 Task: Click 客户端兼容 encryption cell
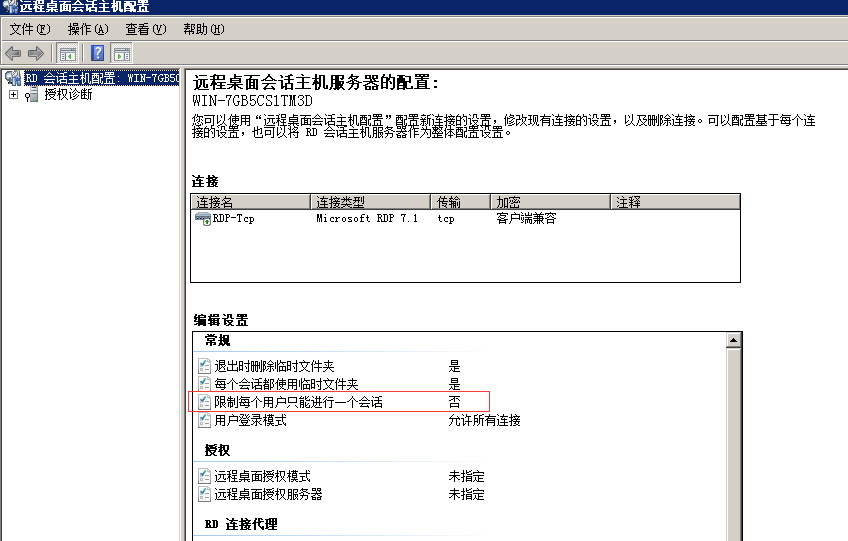click(526, 219)
